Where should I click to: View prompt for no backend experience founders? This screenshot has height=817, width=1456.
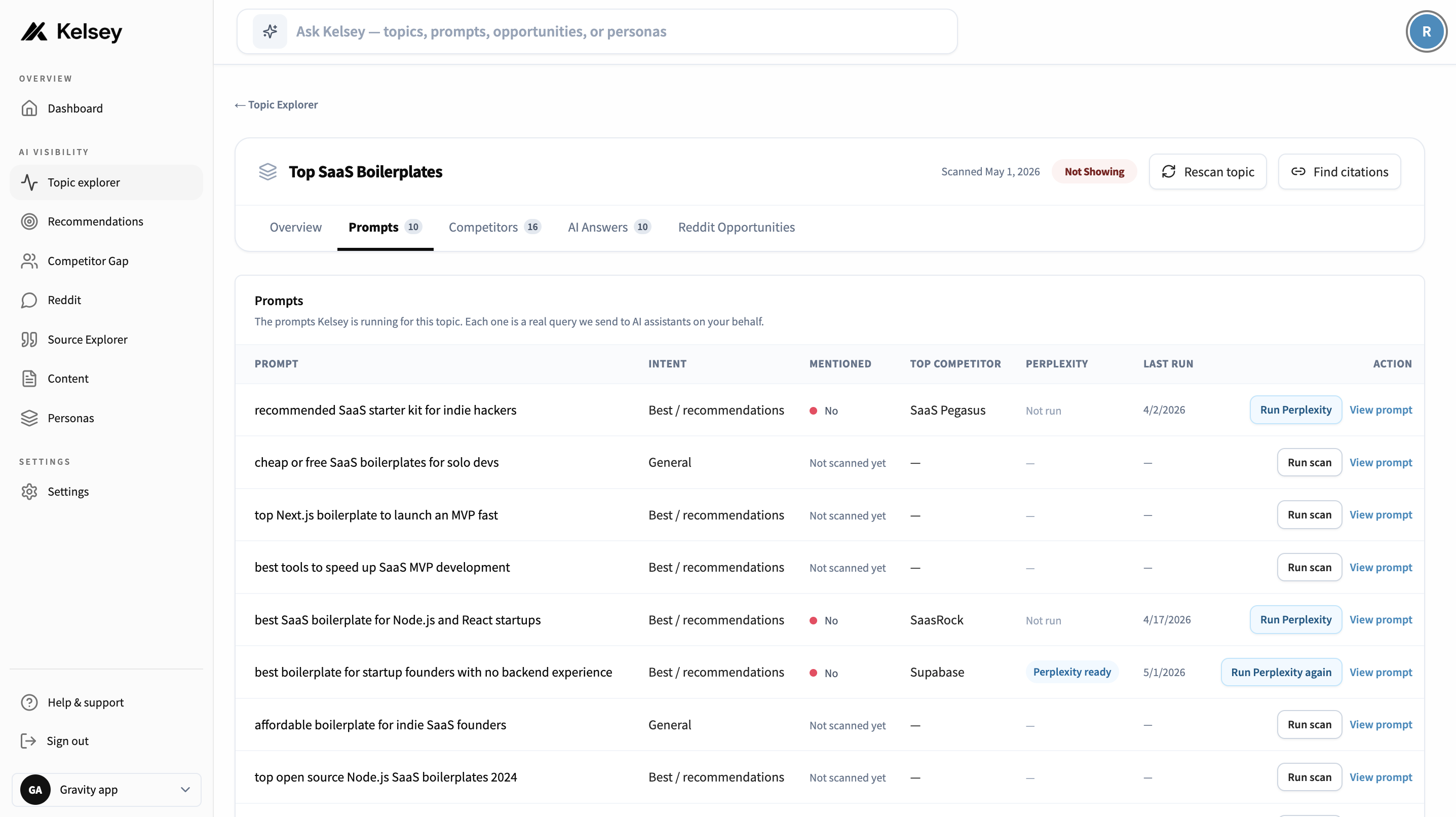click(x=1380, y=672)
